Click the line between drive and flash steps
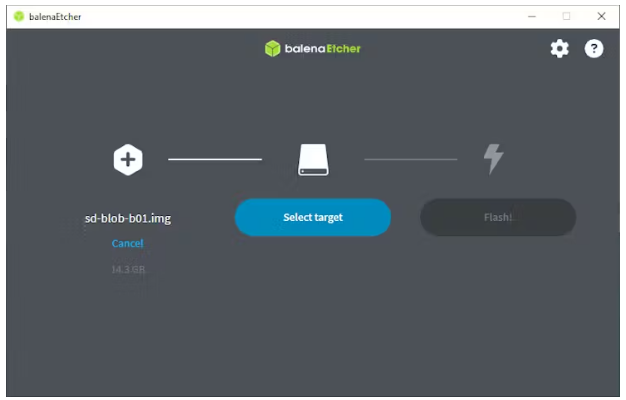Viewport: 626px width, 400px height. tap(410, 159)
